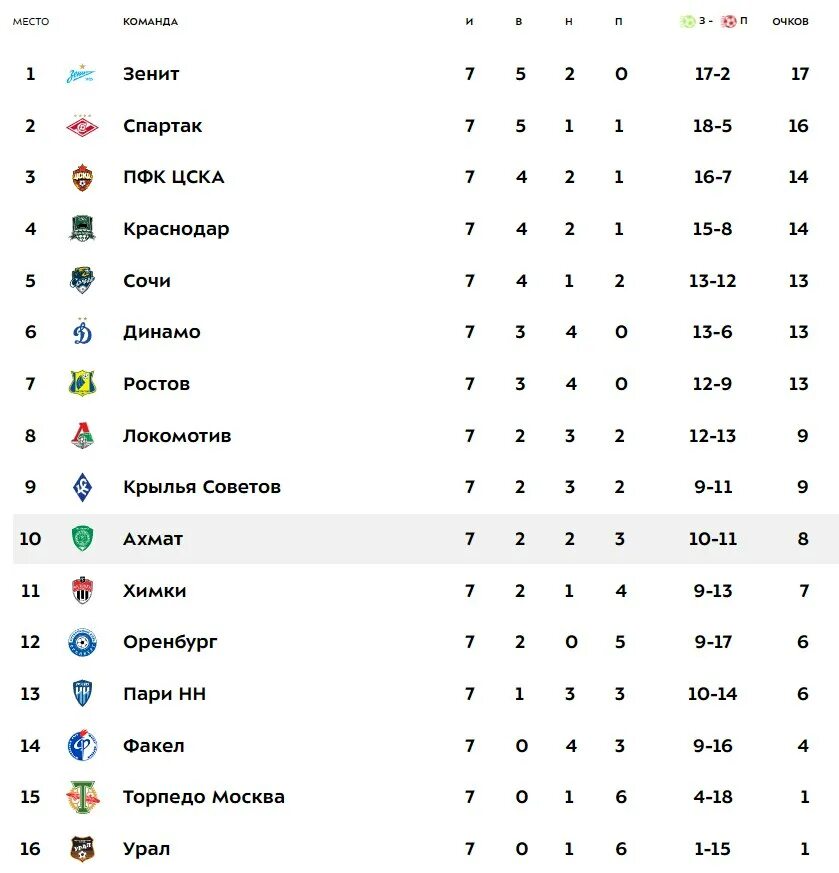
Task: Click the Rostov club crest
Action: [82, 384]
